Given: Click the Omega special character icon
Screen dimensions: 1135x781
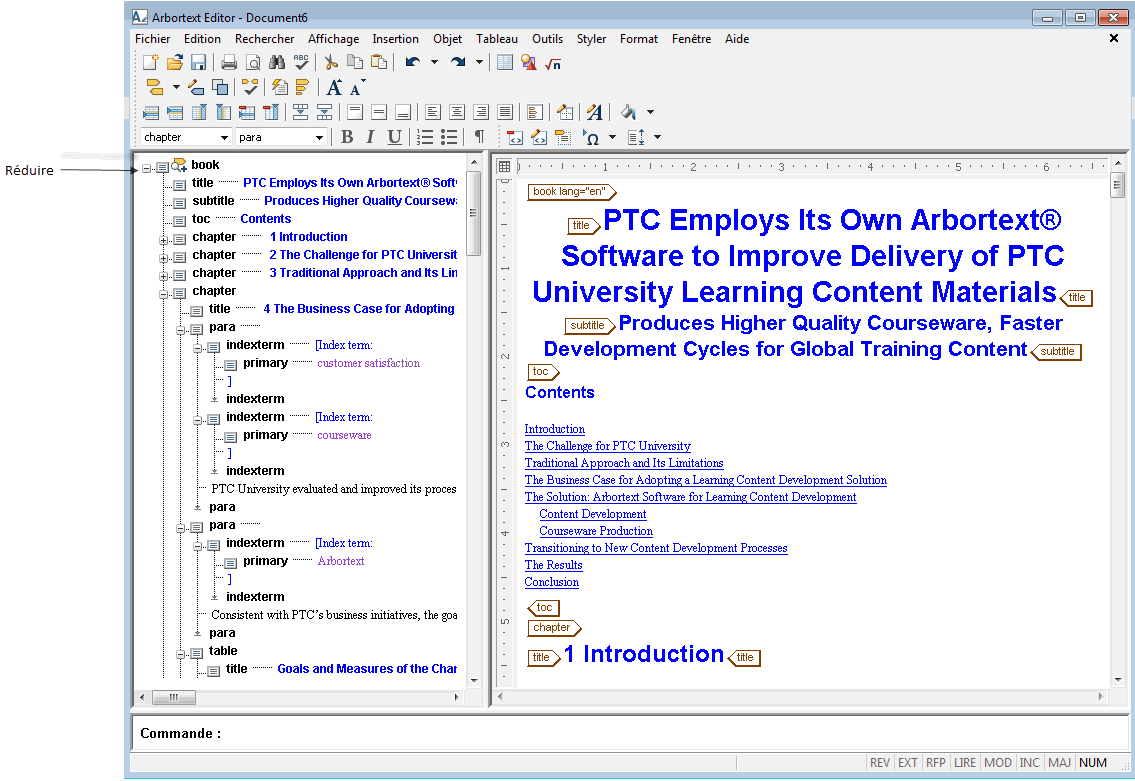Looking at the screenshot, I should pyautogui.click(x=591, y=138).
